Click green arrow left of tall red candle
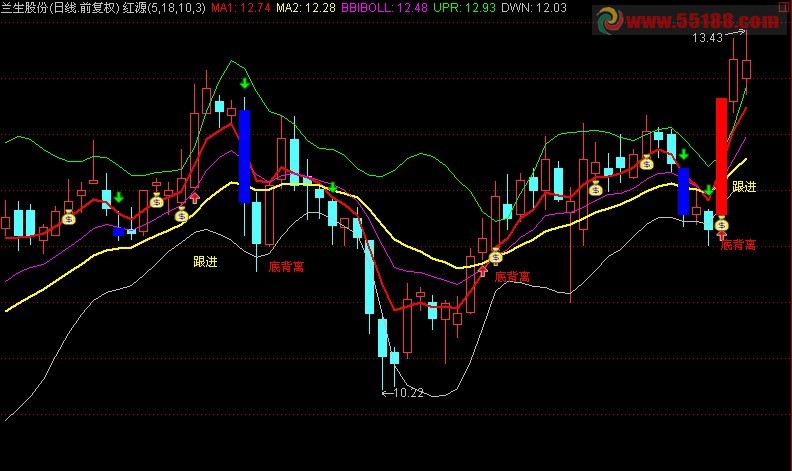 click(709, 190)
